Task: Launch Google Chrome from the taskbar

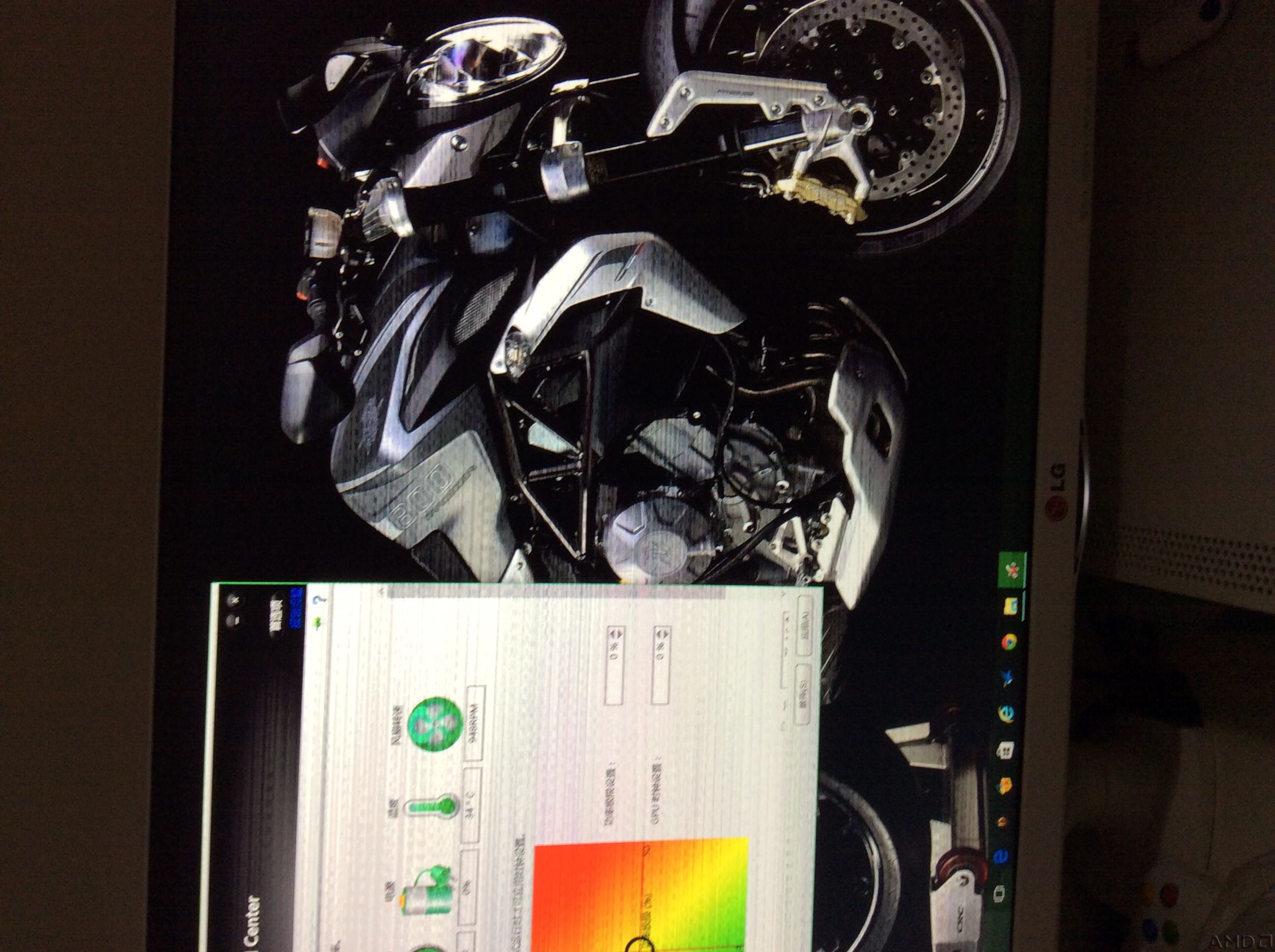Action: click(x=1010, y=642)
